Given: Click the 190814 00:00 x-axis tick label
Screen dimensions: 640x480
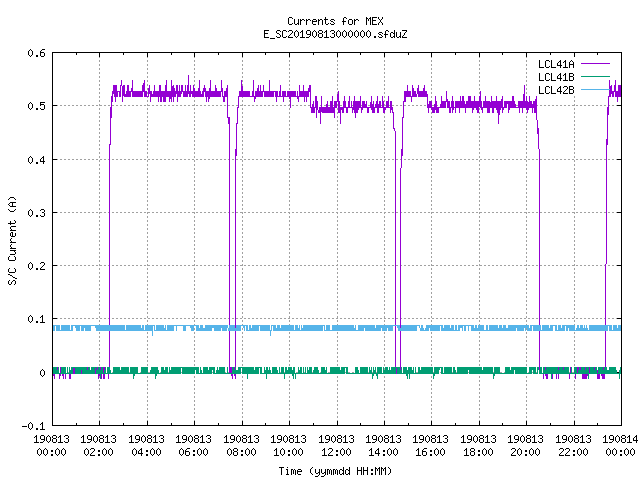Looking at the screenshot, I should pos(620,446).
